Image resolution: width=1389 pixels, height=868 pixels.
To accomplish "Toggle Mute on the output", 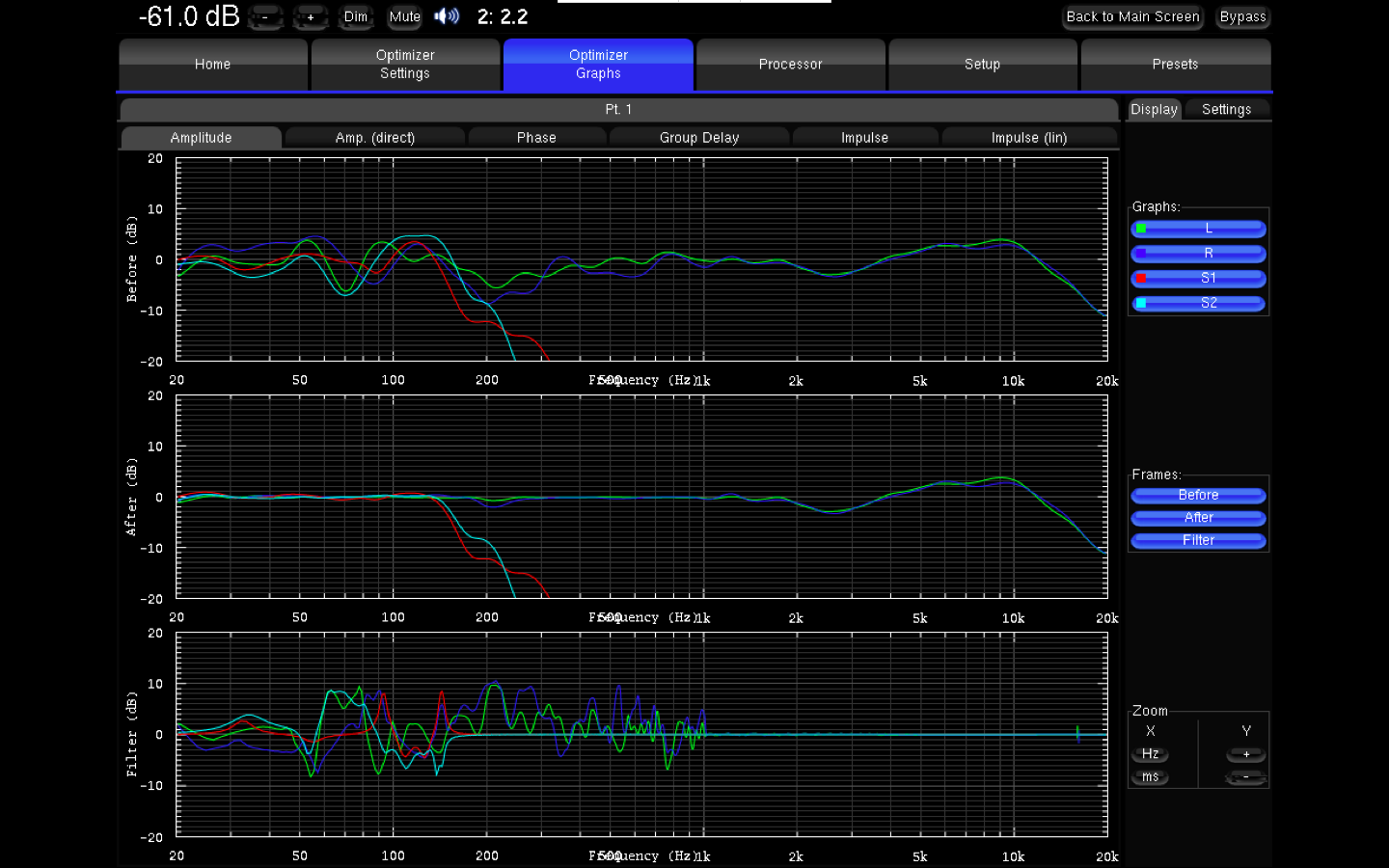I will (405, 16).
